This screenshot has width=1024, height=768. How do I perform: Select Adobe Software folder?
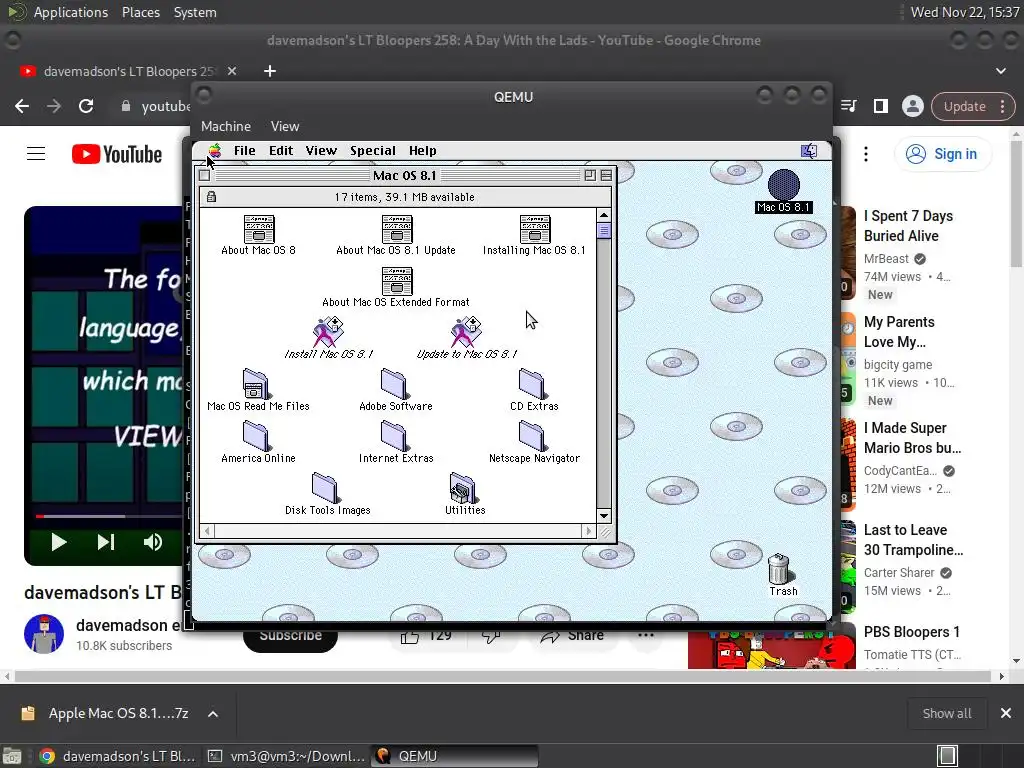394,384
